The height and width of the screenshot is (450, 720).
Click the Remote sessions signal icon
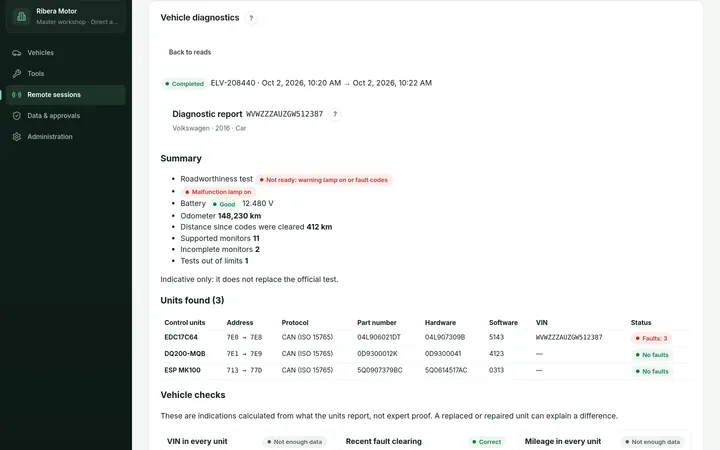point(17,95)
